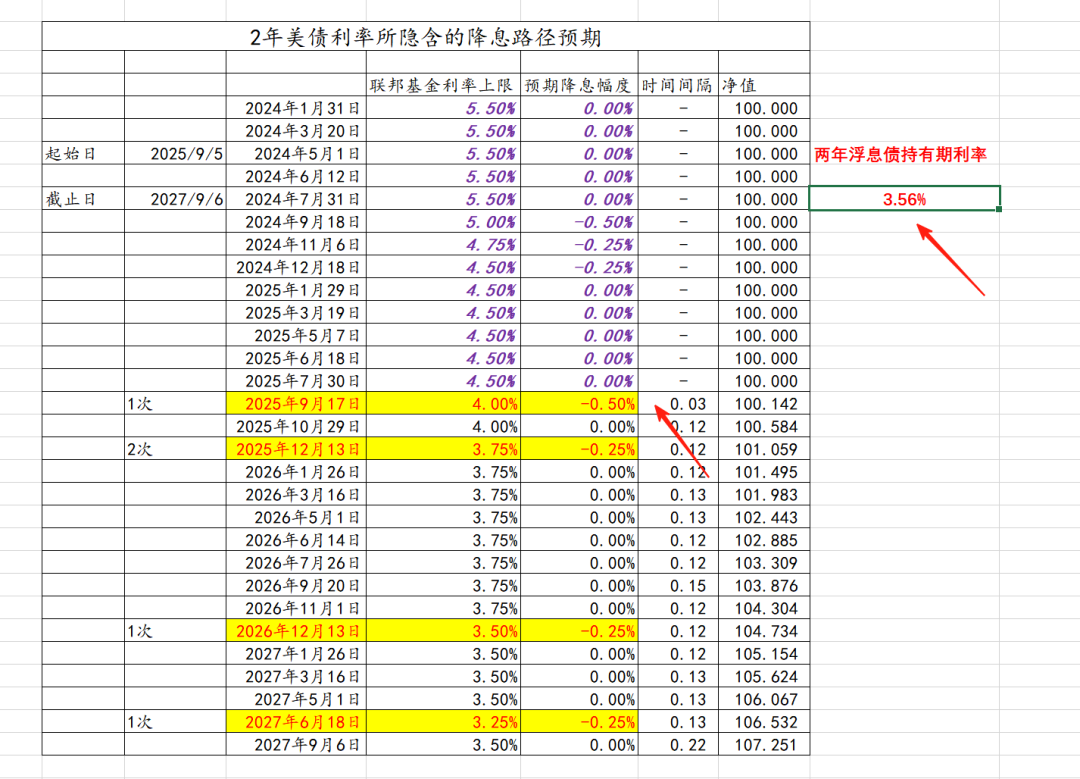Select the 净值 header cell
This screenshot has height=779, width=1080.
point(763,86)
